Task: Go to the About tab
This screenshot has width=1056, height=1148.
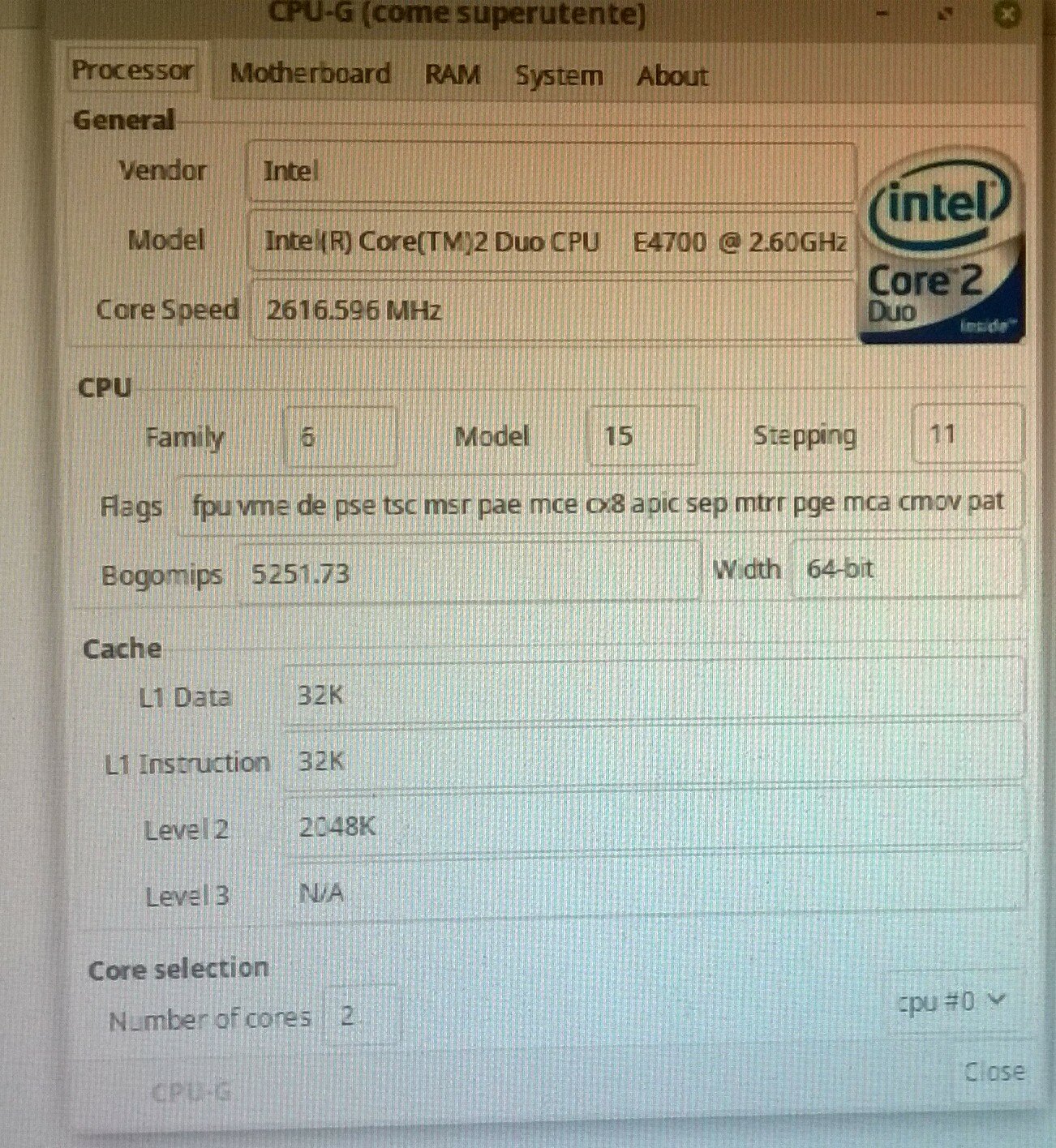Action: pyautogui.click(x=672, y=76)
